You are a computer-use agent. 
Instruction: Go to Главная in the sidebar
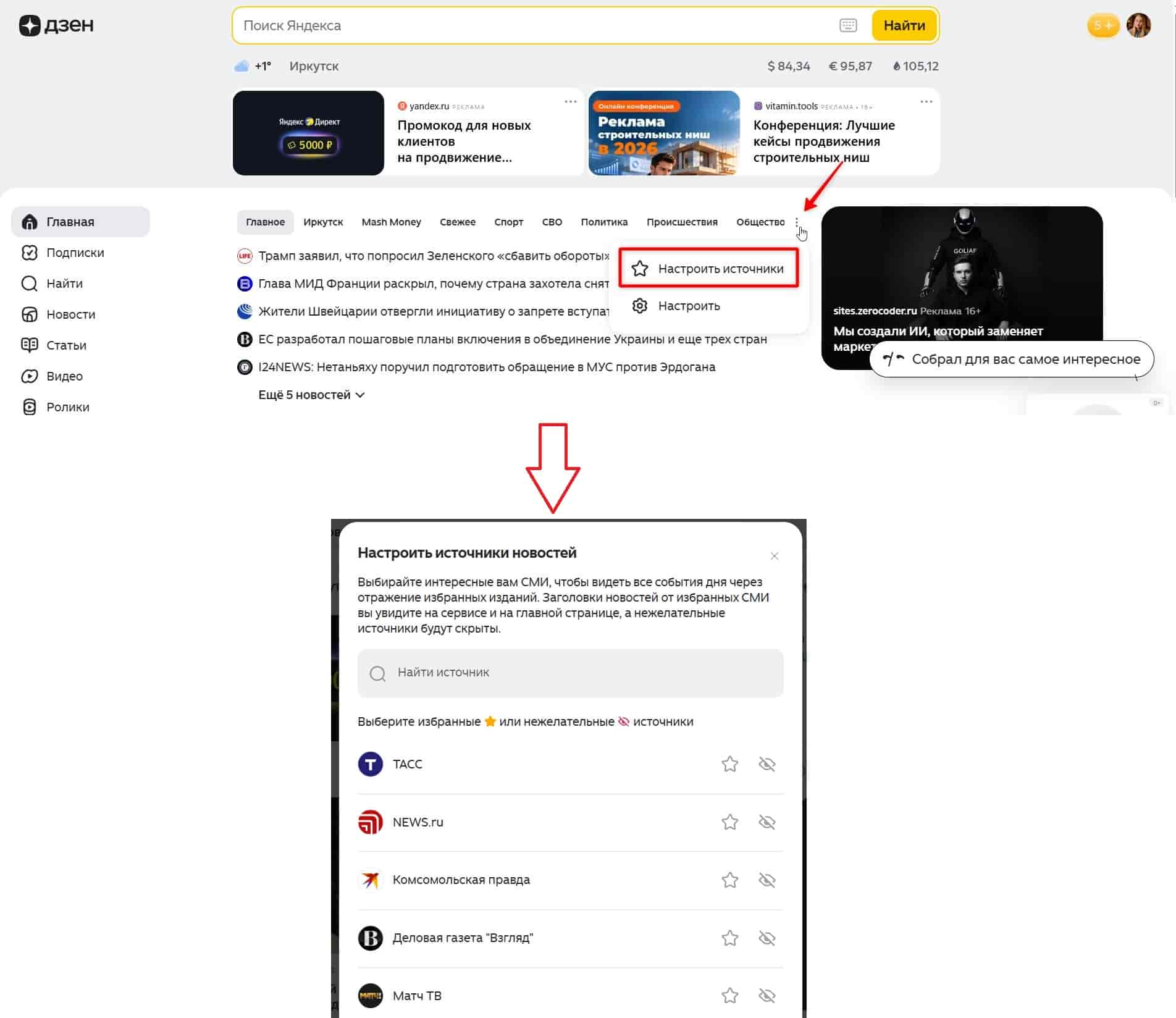coord(80,222)
